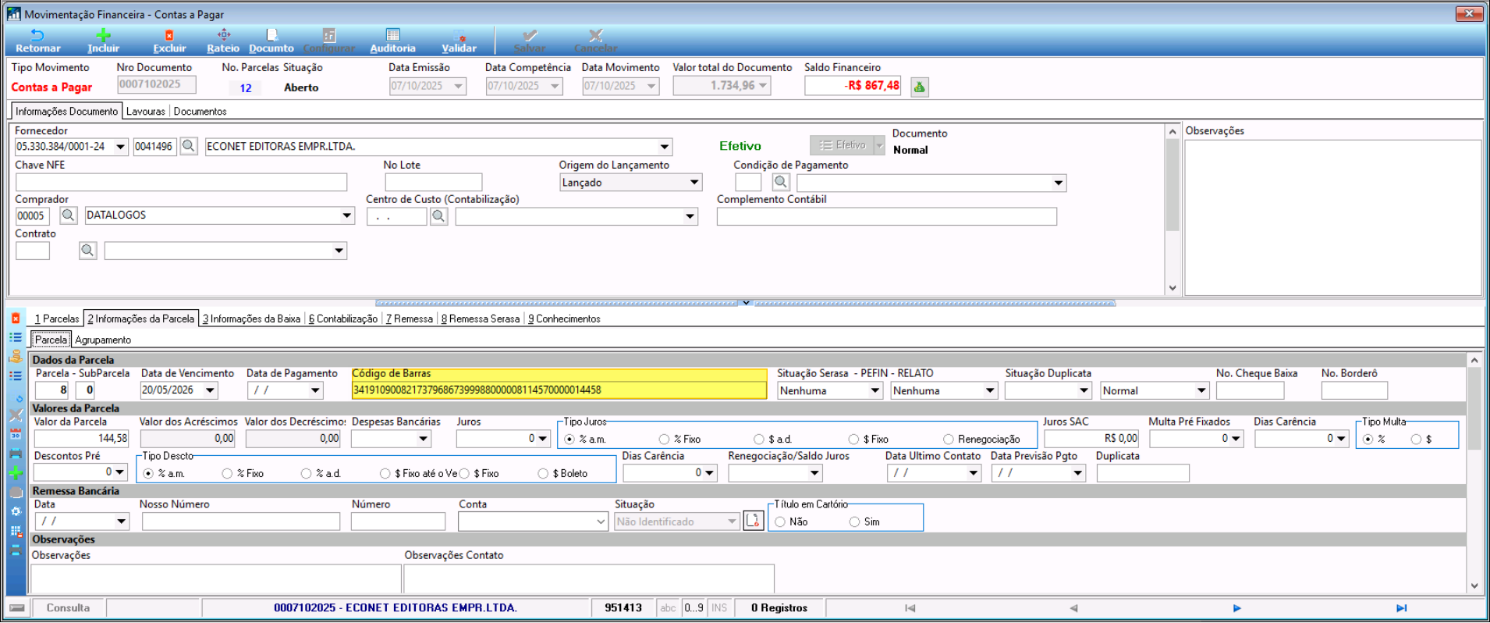Open the '1 Parcelas' tab
This screenshot has height=623, width=1490.
click(56, 319)
